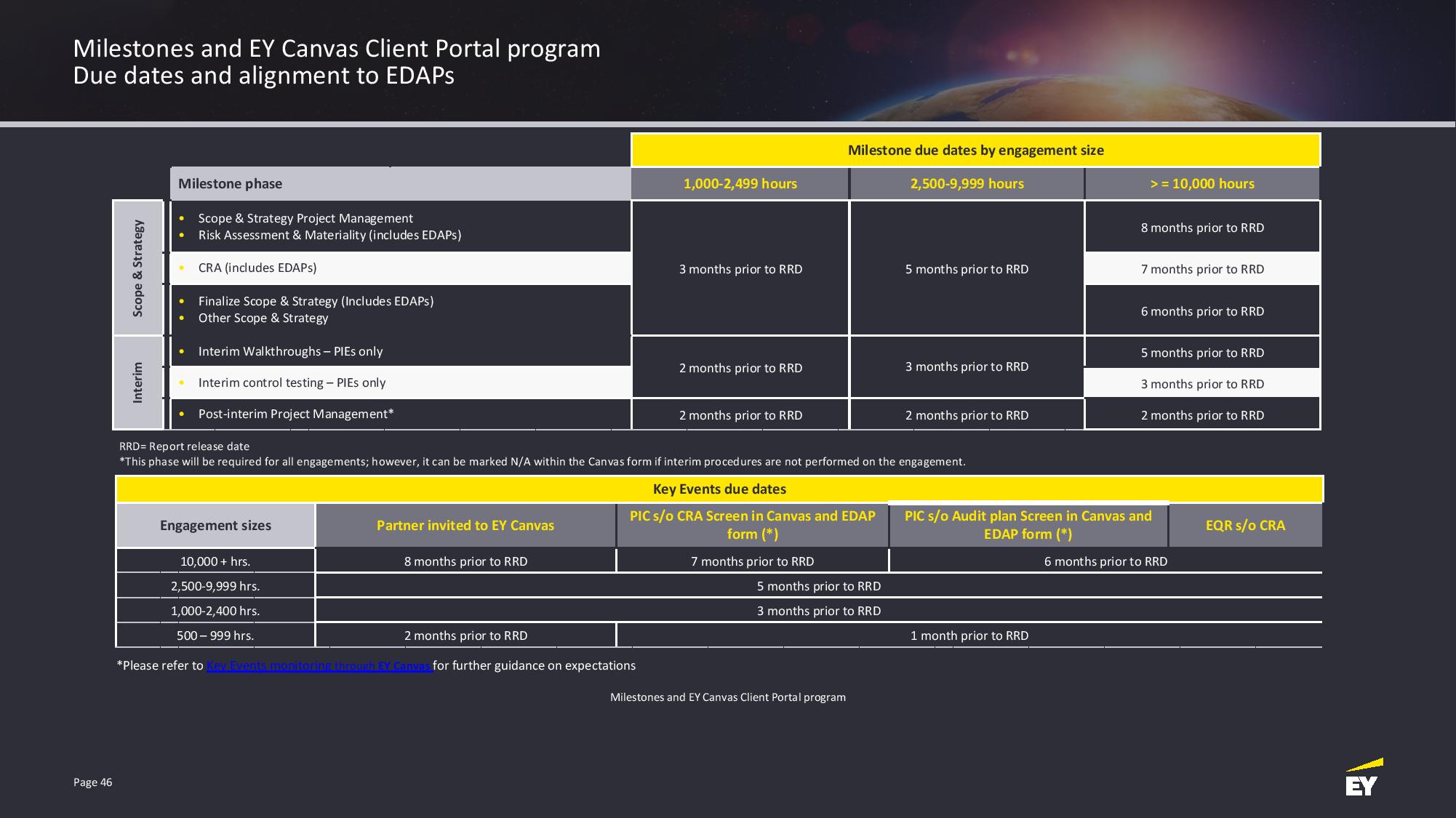Select the subtitle 'Due dates and alignment to EDAPs'

pyautogui.click(x=263, y=76)
